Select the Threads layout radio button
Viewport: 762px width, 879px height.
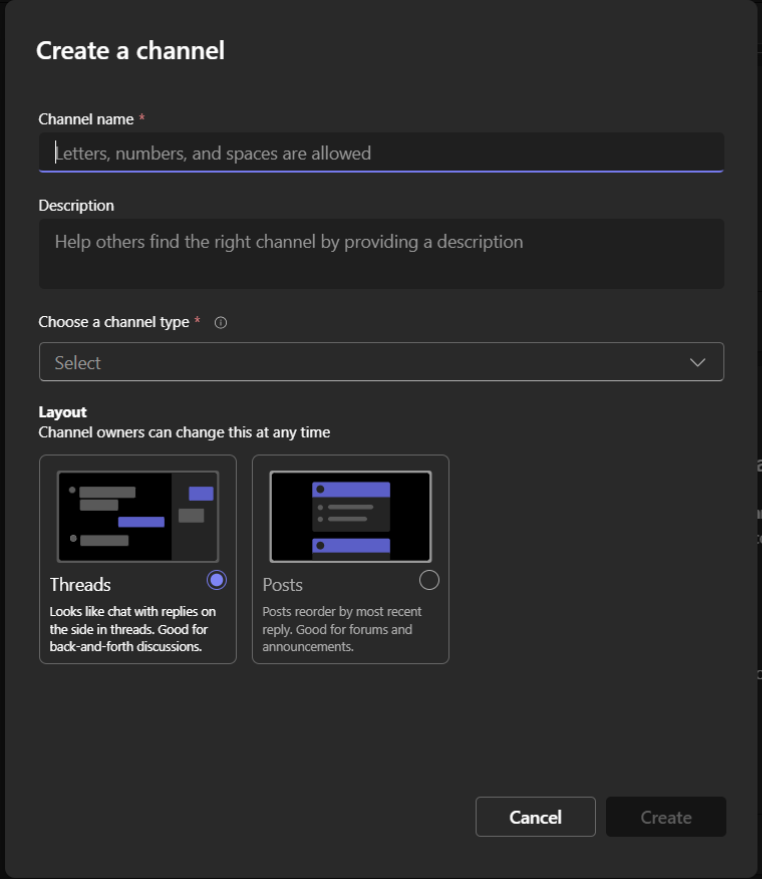pyautogui.click(x=216, y=580)
